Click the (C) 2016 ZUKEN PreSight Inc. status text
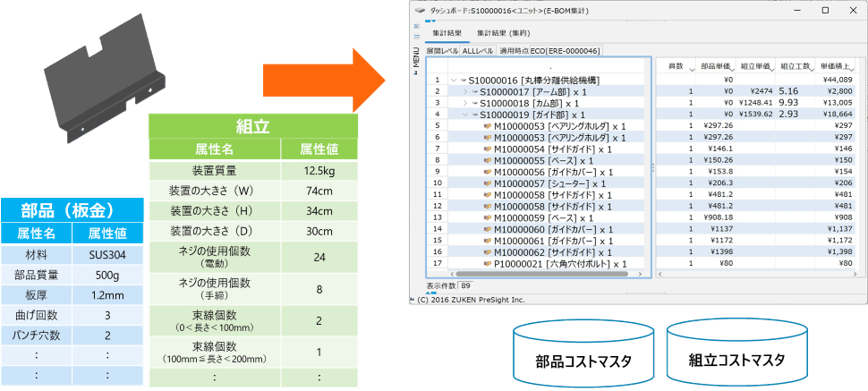 [x=470, y=300]
